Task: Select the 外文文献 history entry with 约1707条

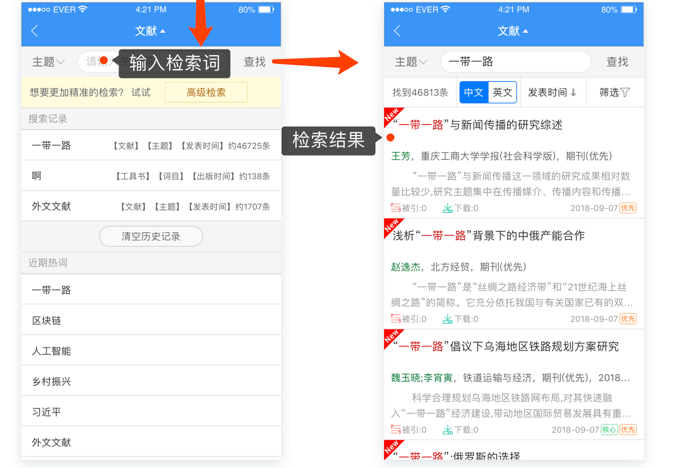Action: coord(151,206)
